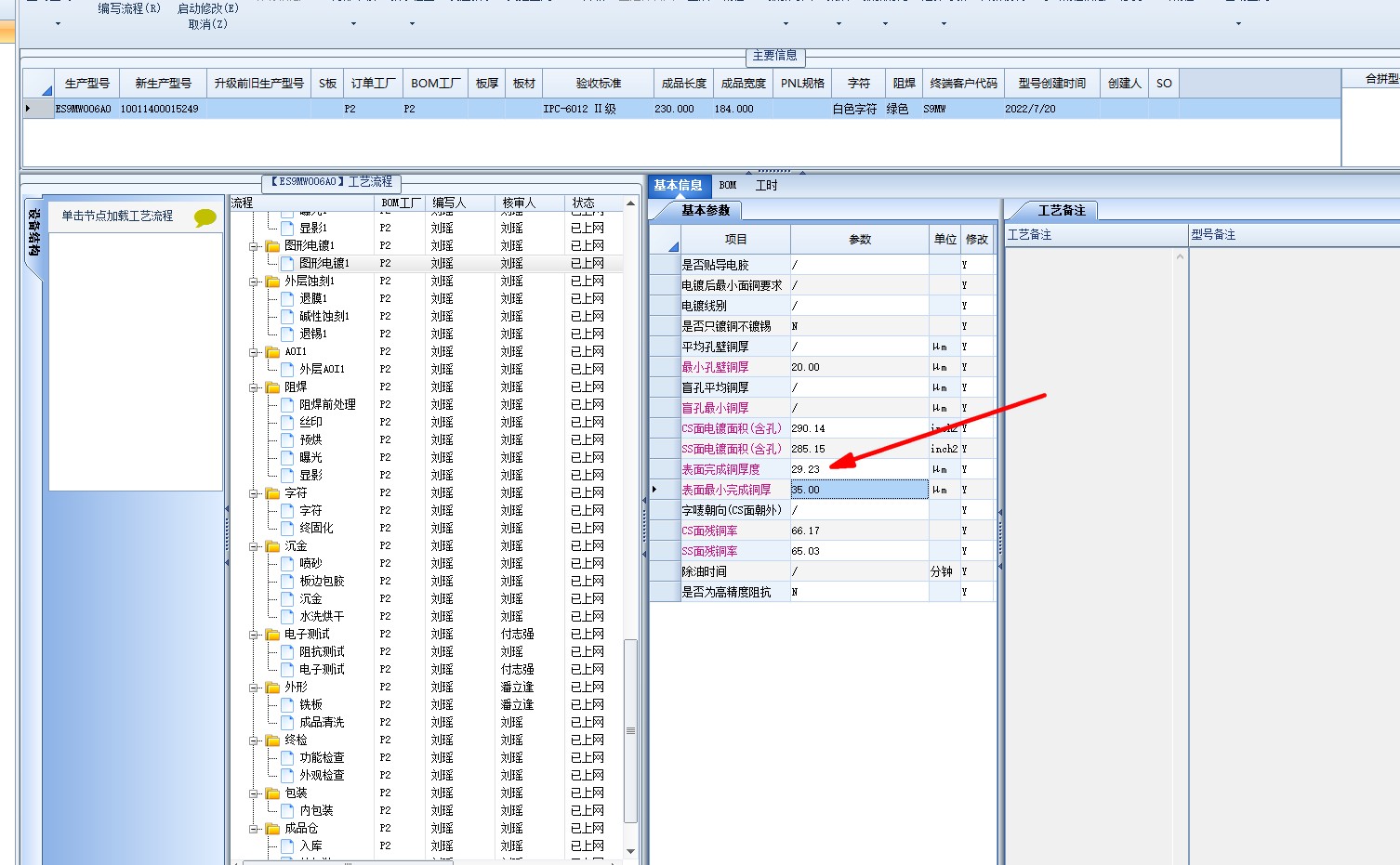This screenshot has height=865, width=1400.
Task: Switch to the BOM tab
Action: tap(728, 185)
